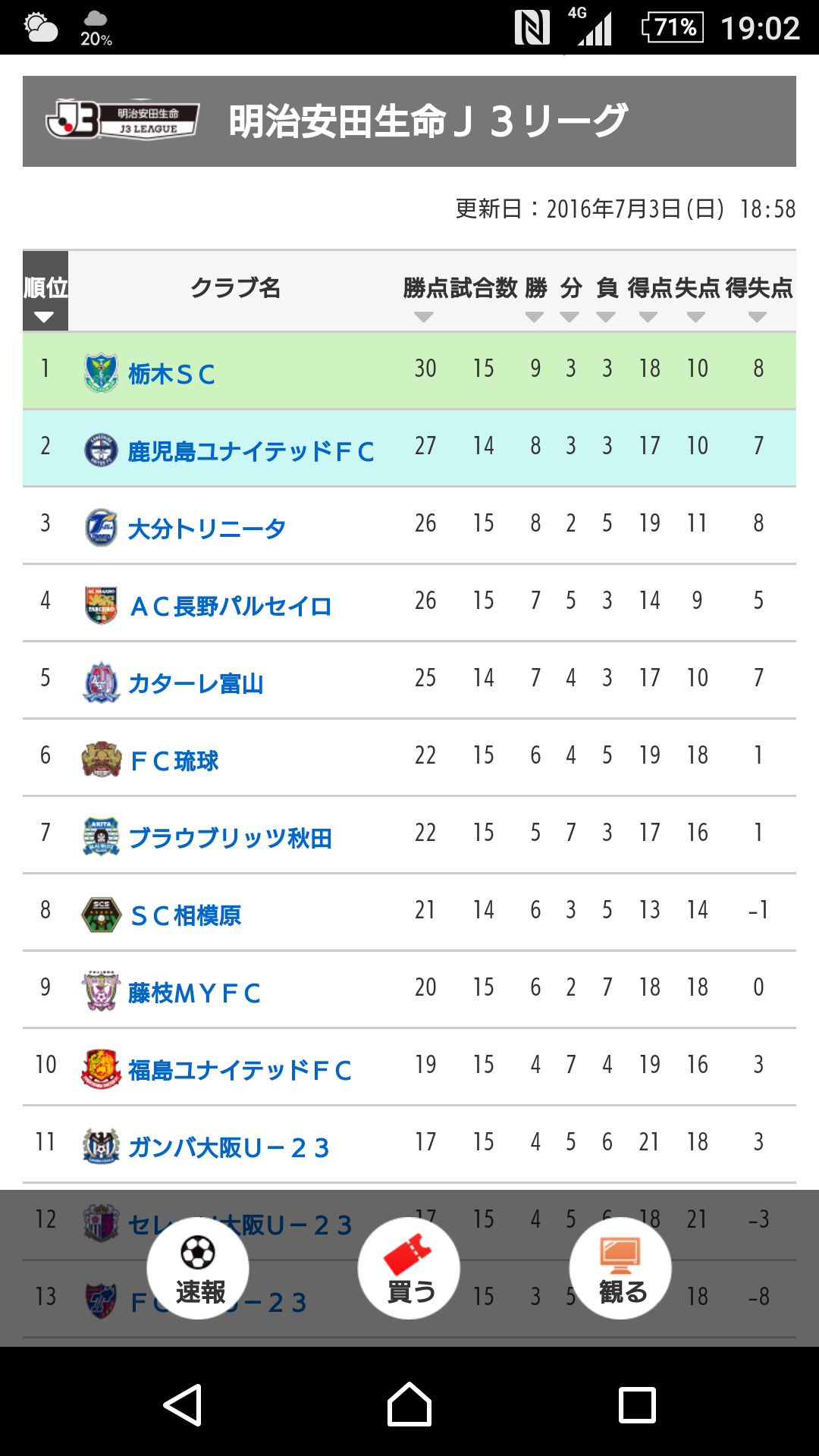This screenshot has height=1456, width=819.
Task: Tap the 速報 soccer ball button
Action: pos(198,1267)
